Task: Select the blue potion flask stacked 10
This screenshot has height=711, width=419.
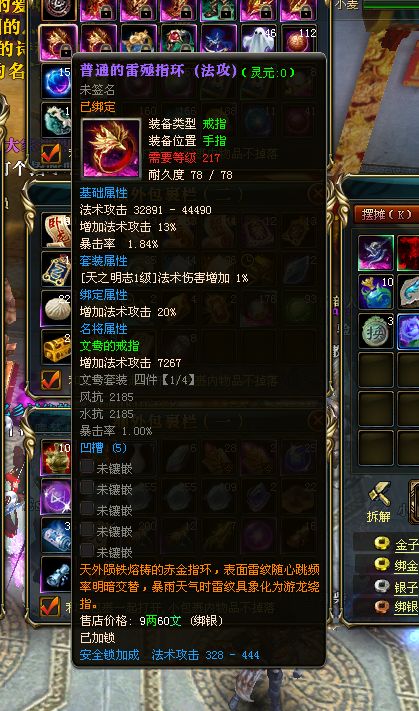Action: point(376,292)
